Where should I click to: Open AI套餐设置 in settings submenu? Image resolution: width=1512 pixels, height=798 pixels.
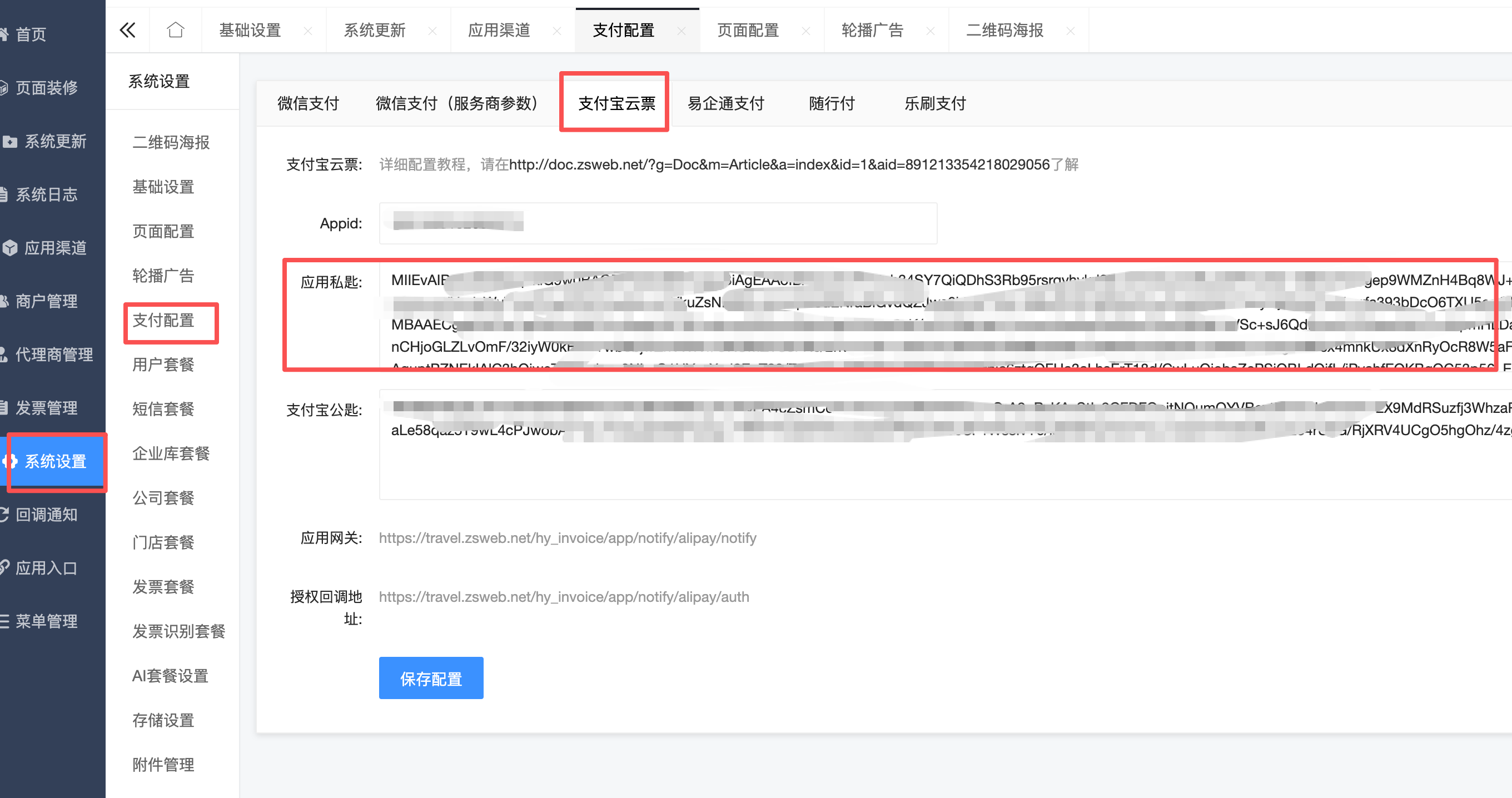click(170, 675)
